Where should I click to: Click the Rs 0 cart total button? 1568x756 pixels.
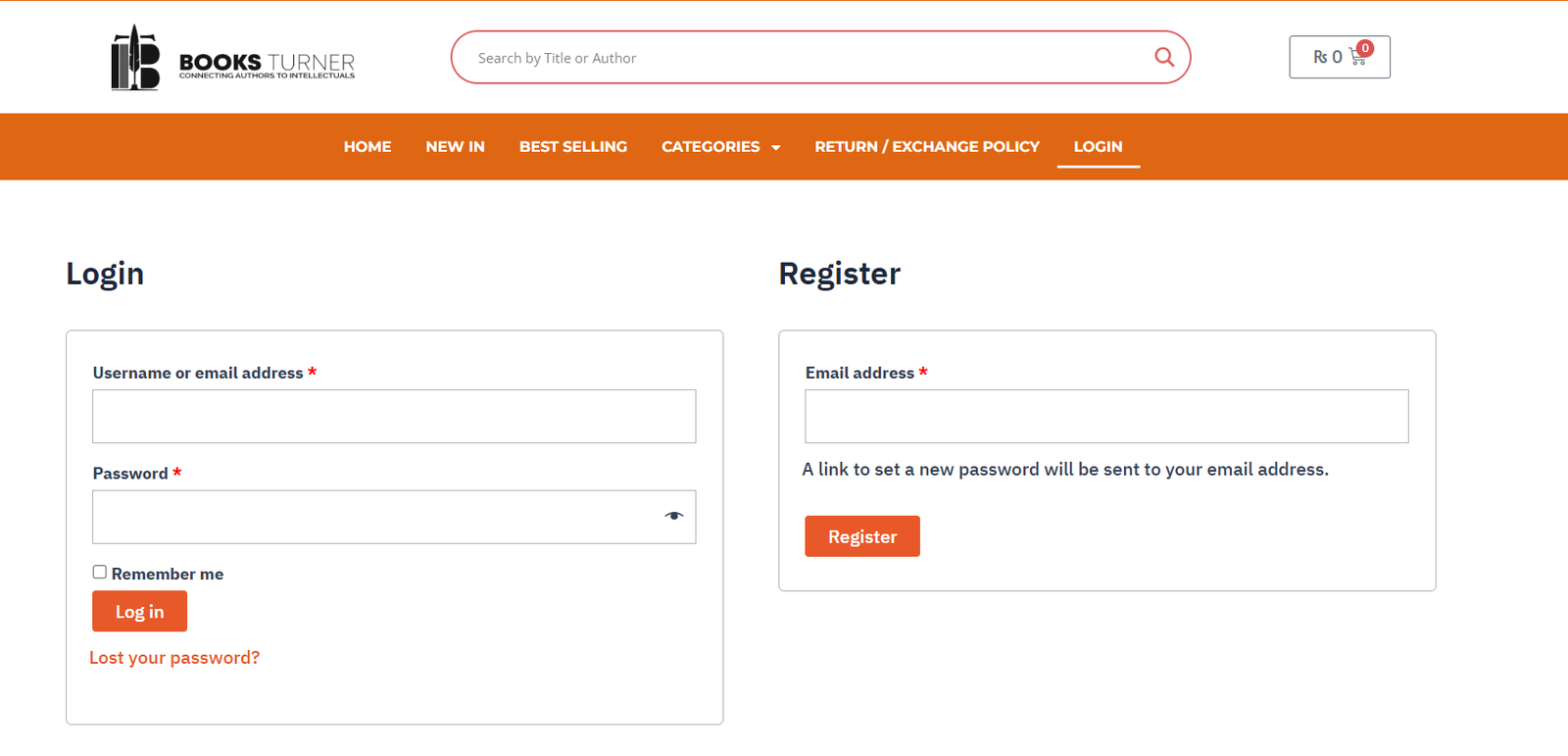pyautogui.click(x=1340, y=57)
